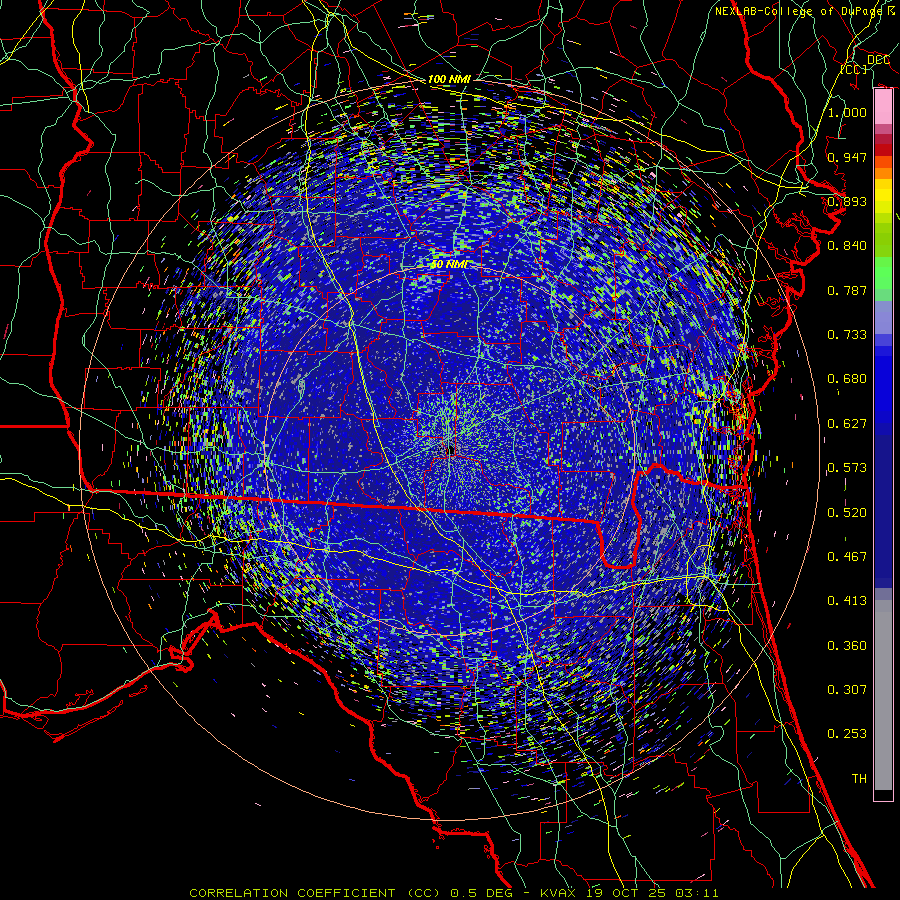Click the radar site center point
Image resolution: width=900 pixels, height=900 pixels.
pos(451,449)
